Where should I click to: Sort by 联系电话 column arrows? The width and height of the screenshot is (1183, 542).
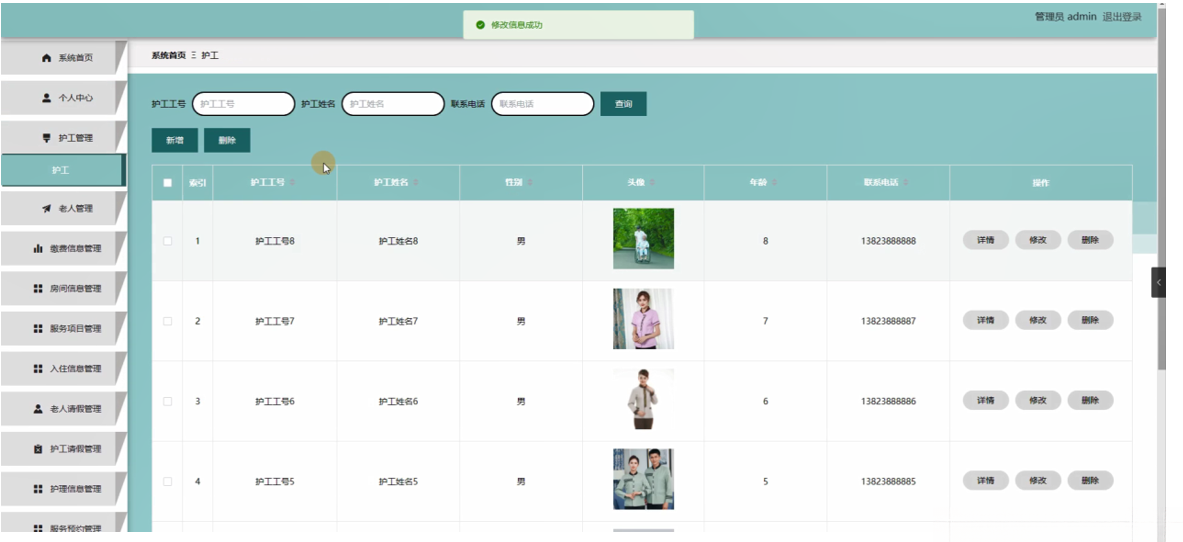point(906,183)
